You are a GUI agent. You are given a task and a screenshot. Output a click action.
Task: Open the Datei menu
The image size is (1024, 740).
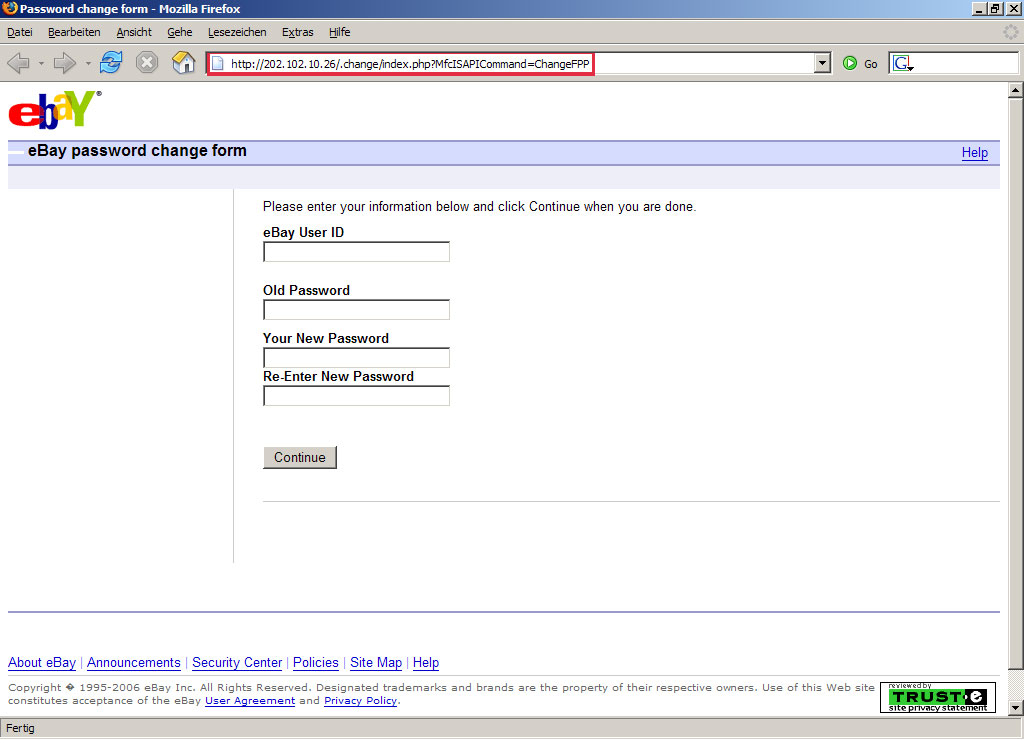coord(20,32)
